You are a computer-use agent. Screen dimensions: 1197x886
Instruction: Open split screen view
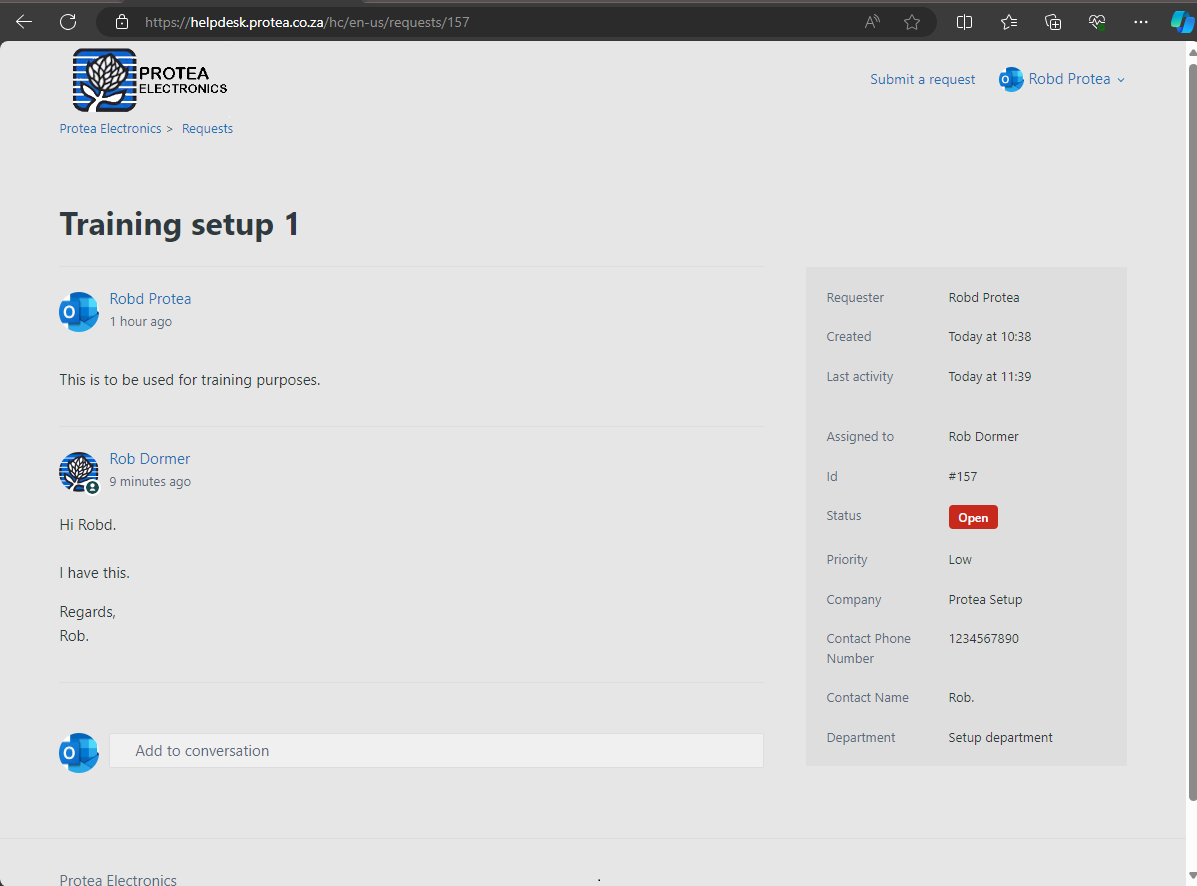pos(964,21)
